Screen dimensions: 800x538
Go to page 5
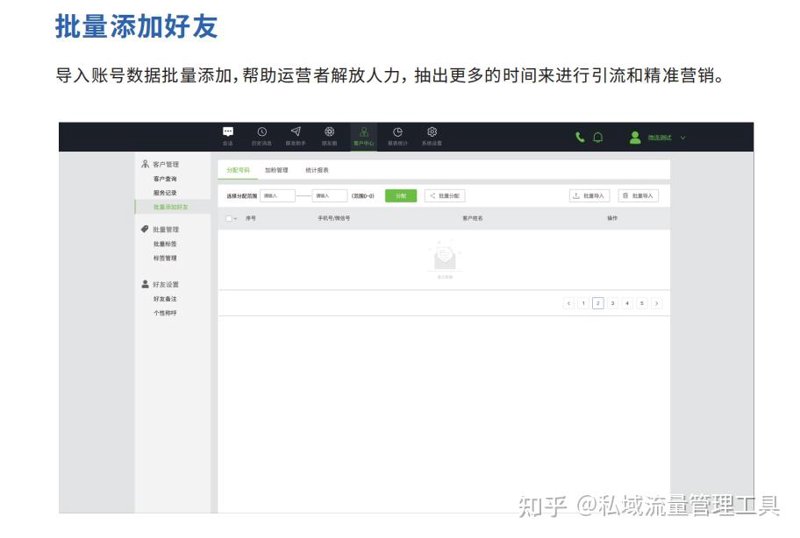pos(642,303)
